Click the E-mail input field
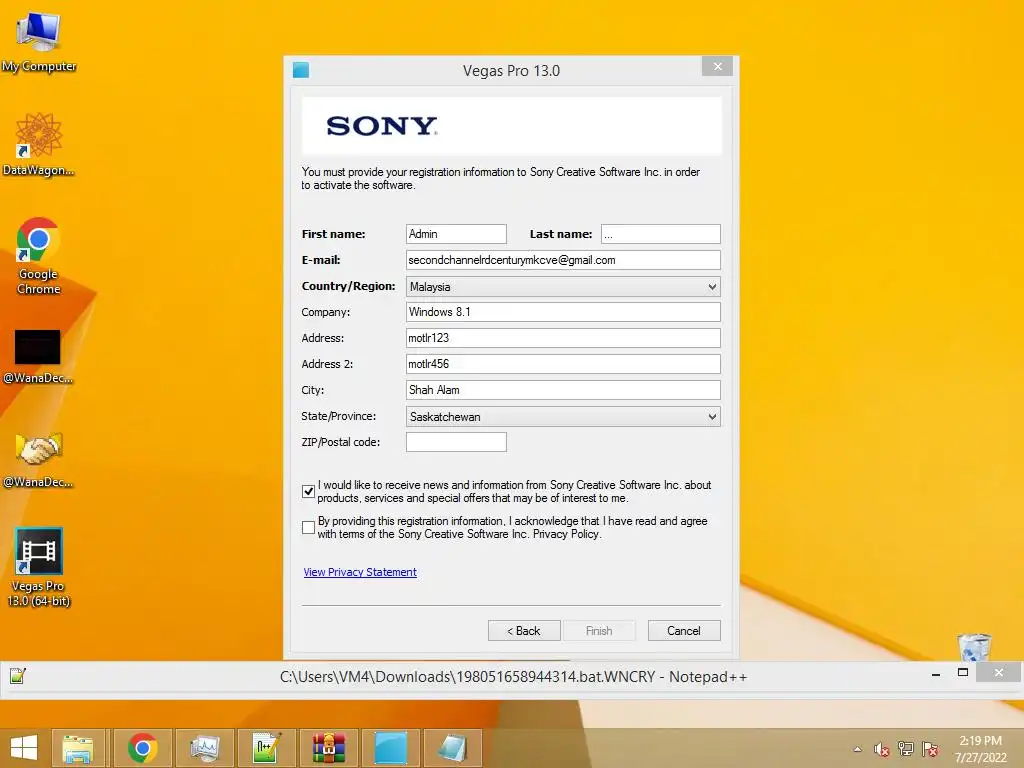This screenshot has width=1024, height=768. [x=563, y=260]
